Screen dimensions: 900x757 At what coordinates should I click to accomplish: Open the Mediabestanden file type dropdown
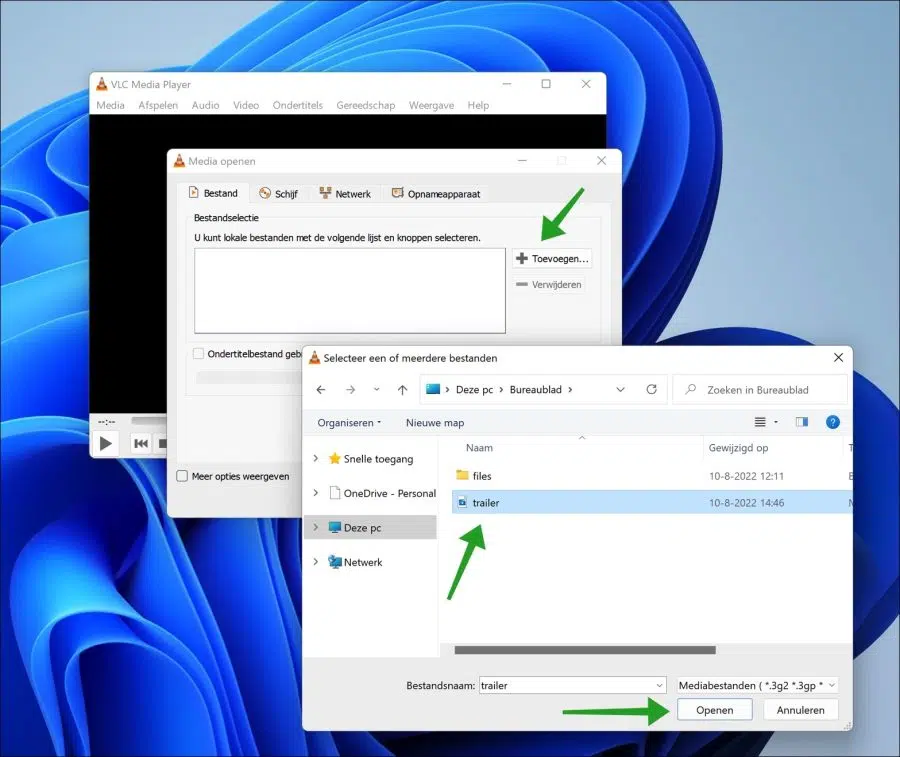[x=832, y=685]
